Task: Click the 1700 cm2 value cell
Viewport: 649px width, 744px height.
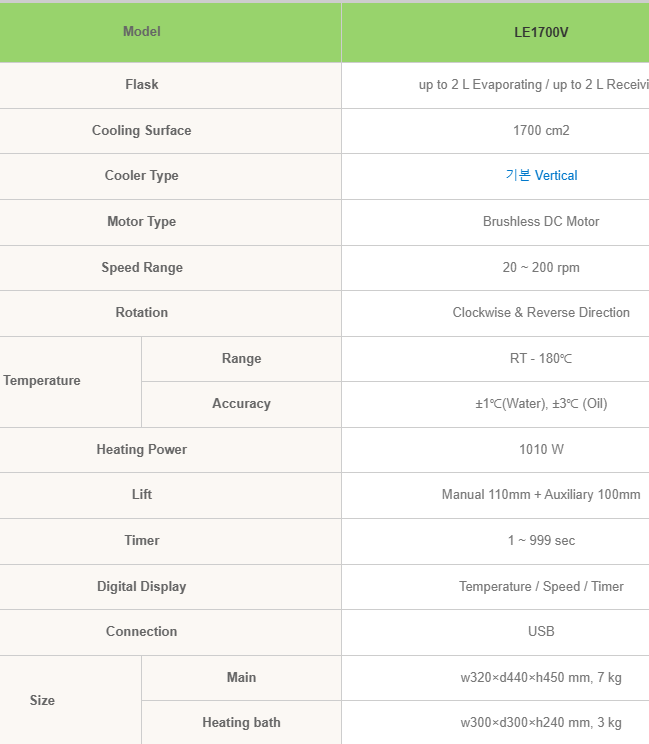Action: point(541,131)
